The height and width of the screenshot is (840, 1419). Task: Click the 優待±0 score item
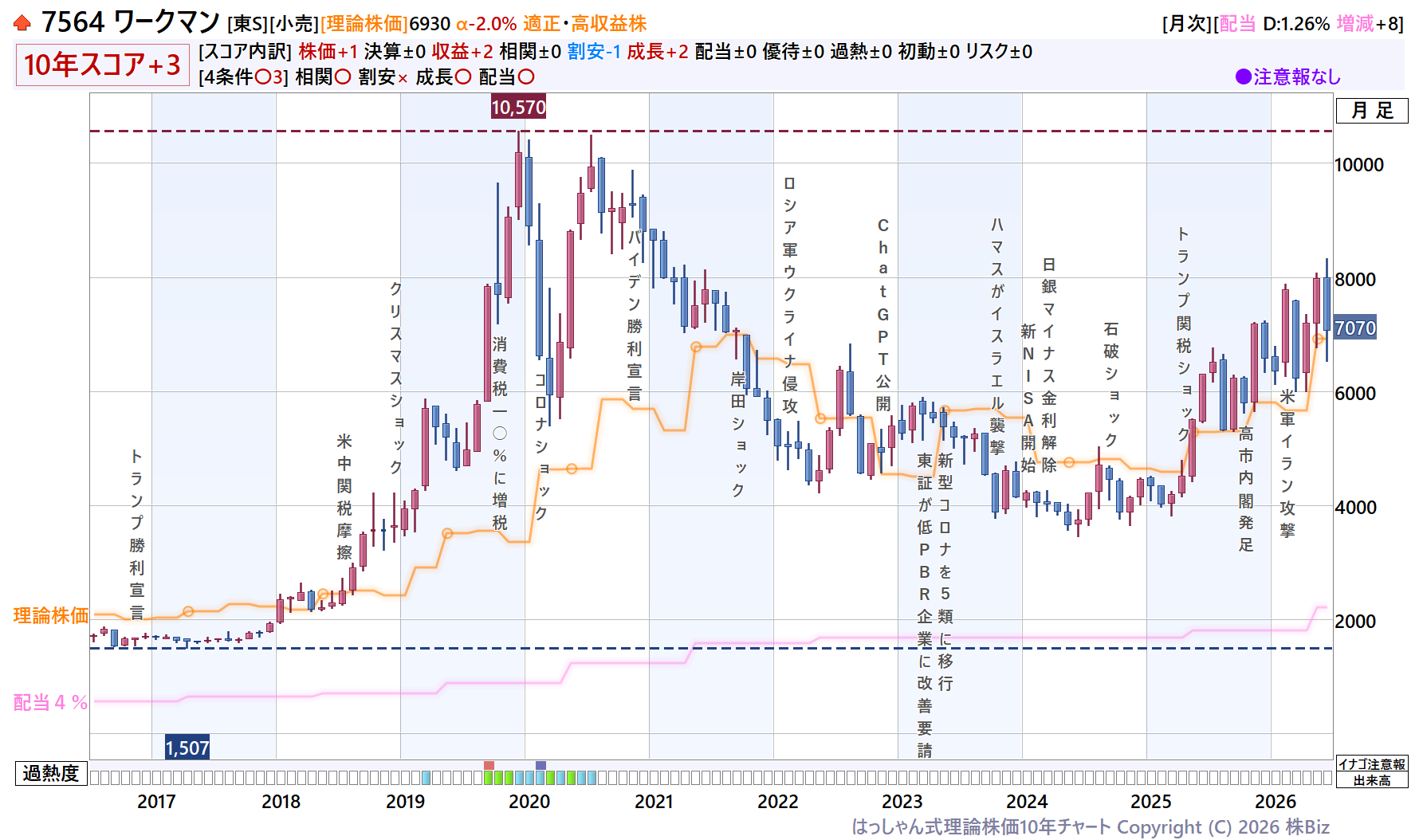pos(793,52)
